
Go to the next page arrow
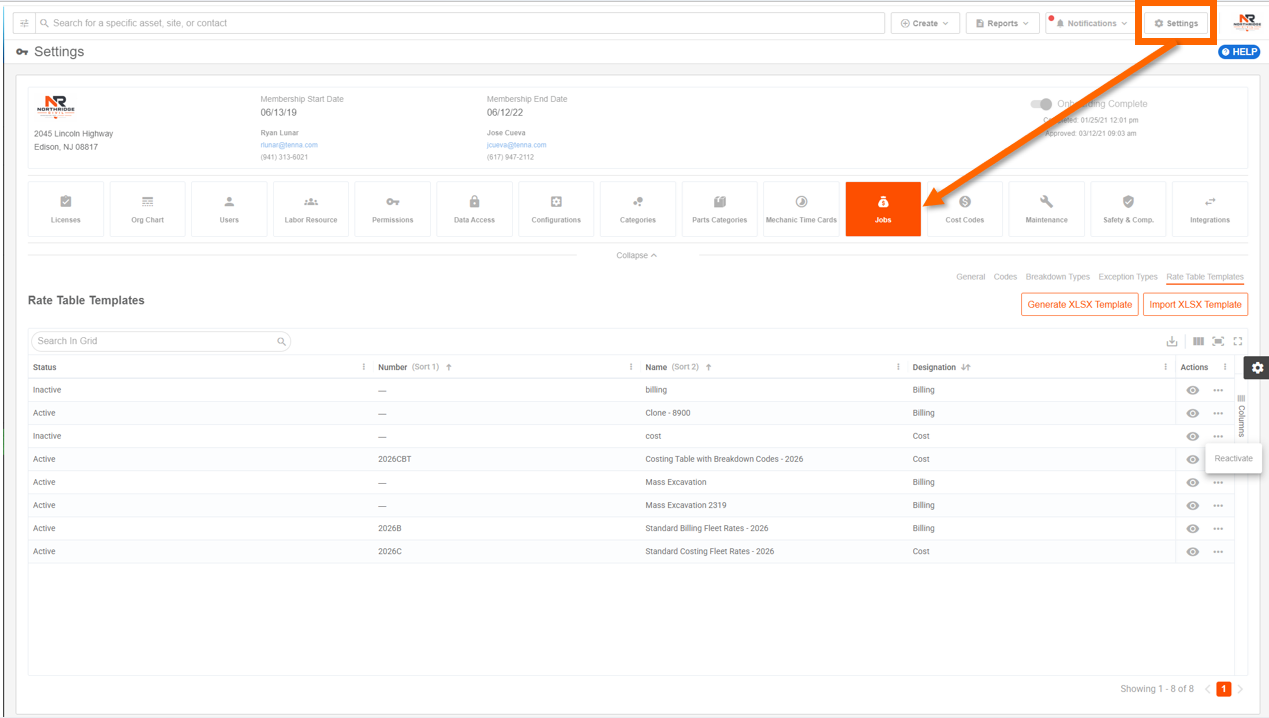point(1240,689)
